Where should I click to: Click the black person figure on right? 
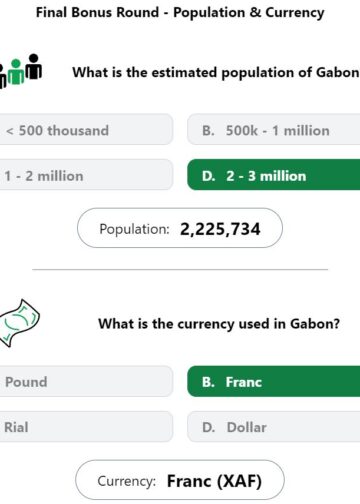click(34, 66)
